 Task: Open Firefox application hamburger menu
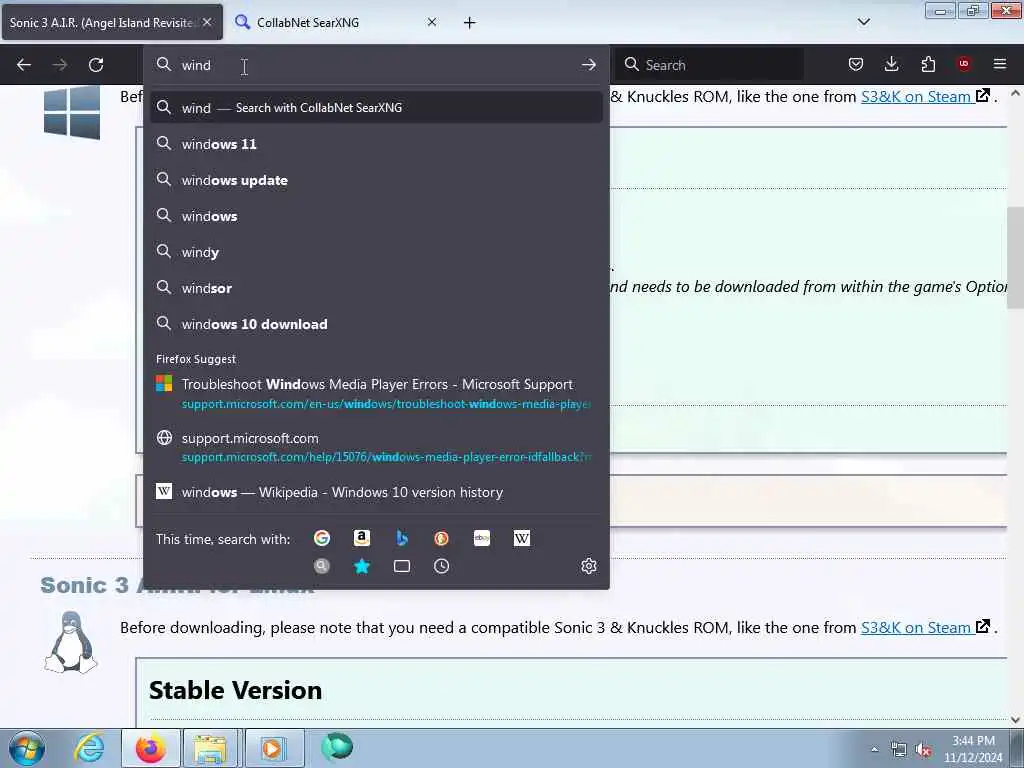coord(1000,64)
